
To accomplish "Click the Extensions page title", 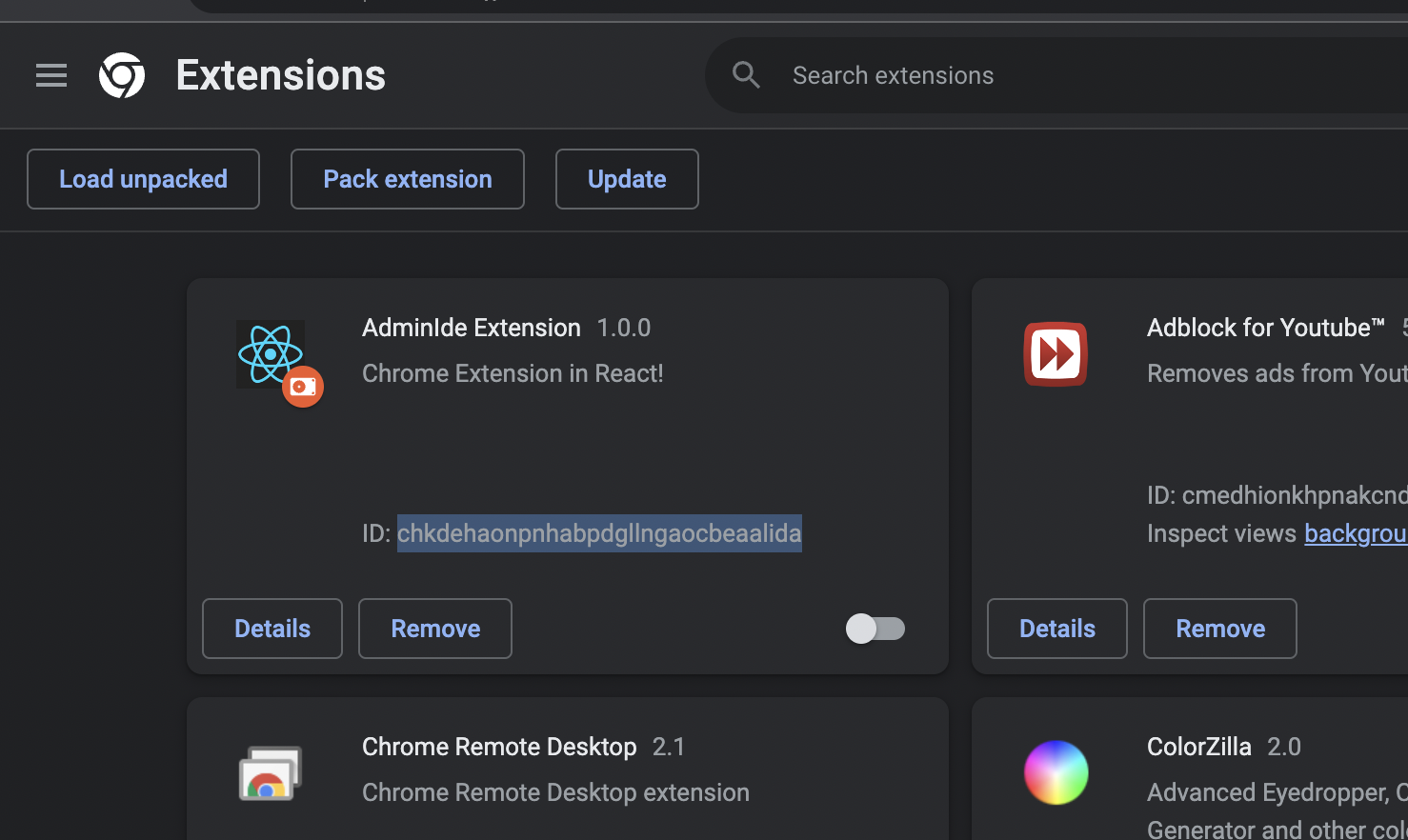I will click(x=281, y=75).
